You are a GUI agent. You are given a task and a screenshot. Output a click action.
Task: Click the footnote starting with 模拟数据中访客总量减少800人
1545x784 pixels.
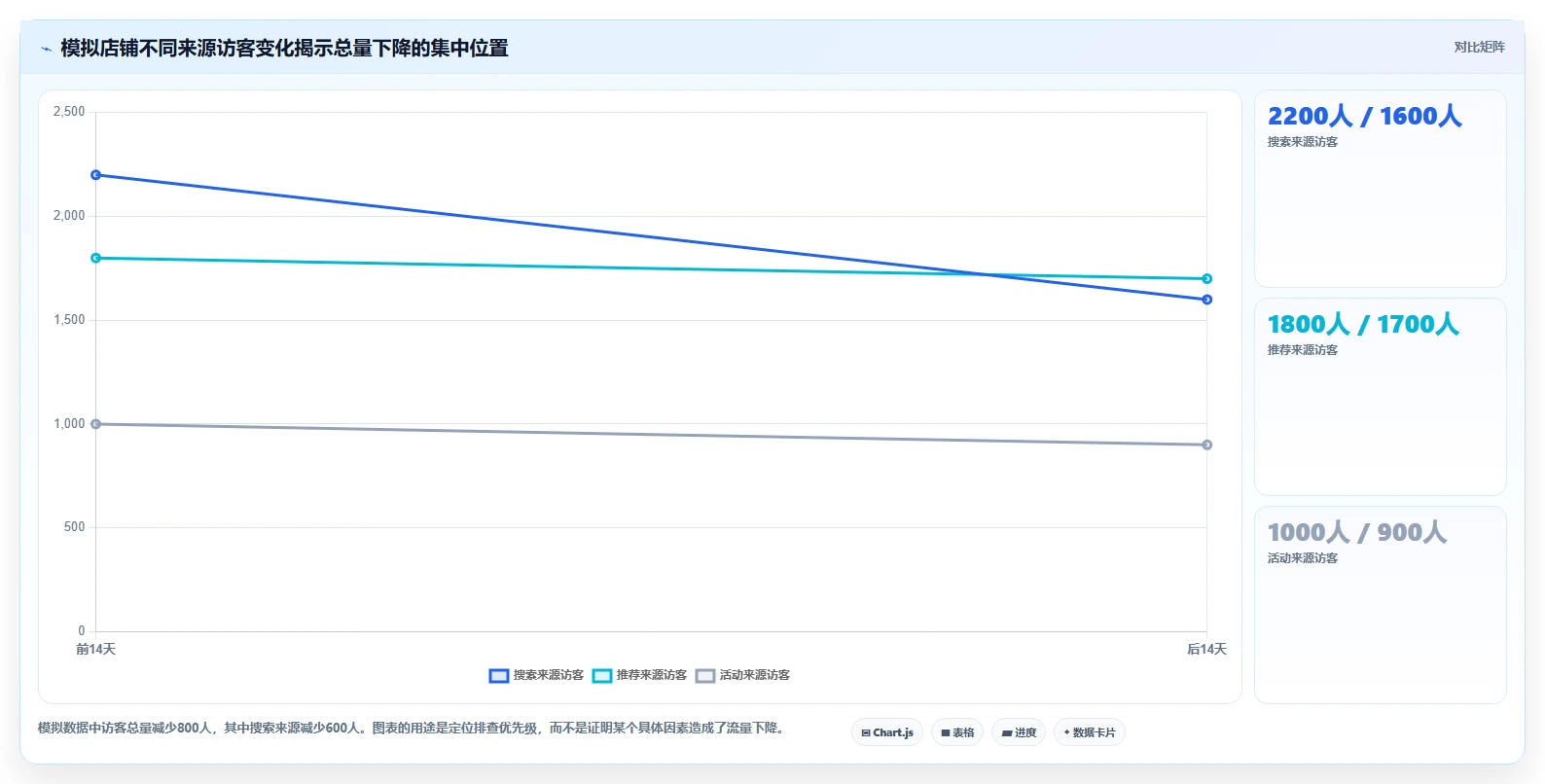click(413, 729)
